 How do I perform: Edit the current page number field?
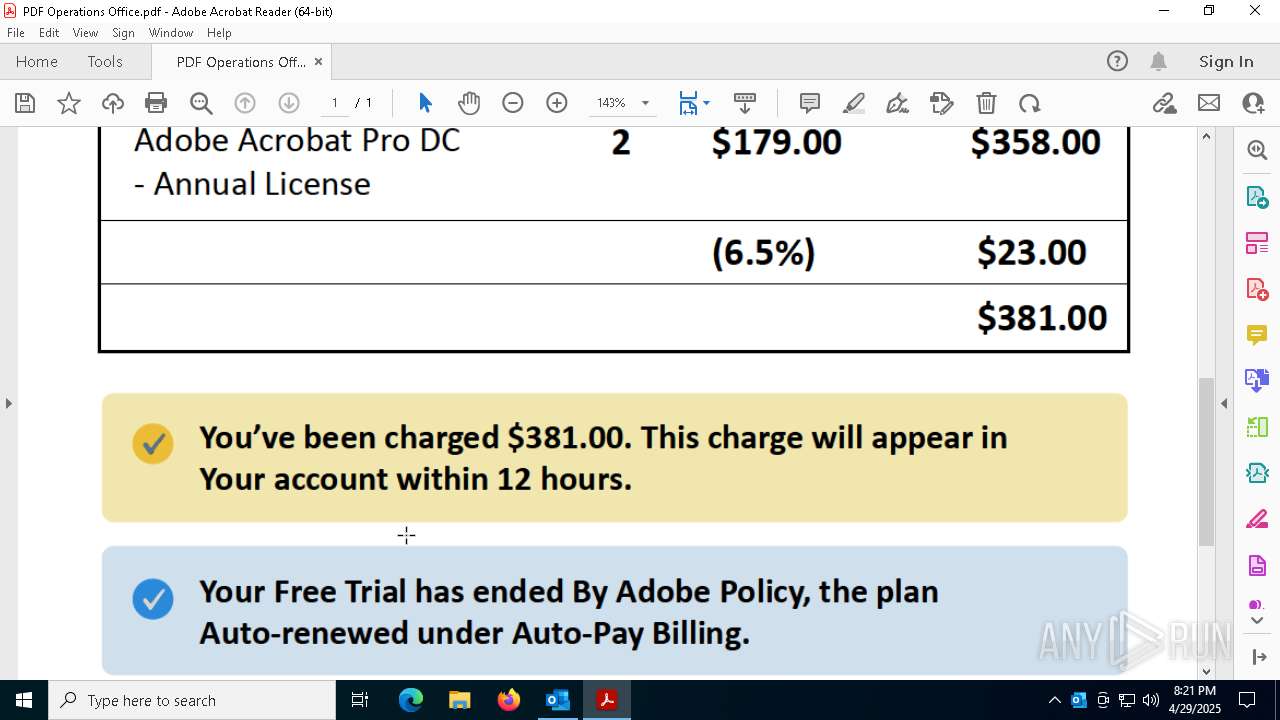[334, 103]
